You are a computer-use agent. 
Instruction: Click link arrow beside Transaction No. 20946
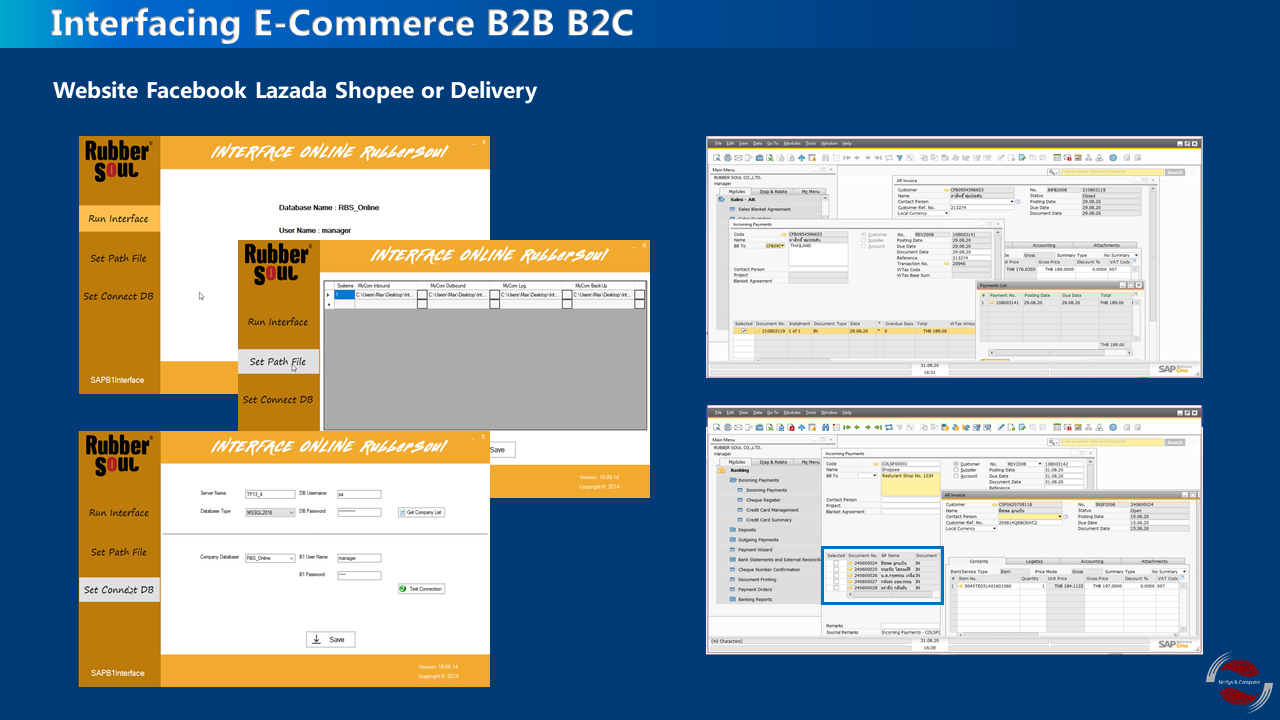point(947,264)
